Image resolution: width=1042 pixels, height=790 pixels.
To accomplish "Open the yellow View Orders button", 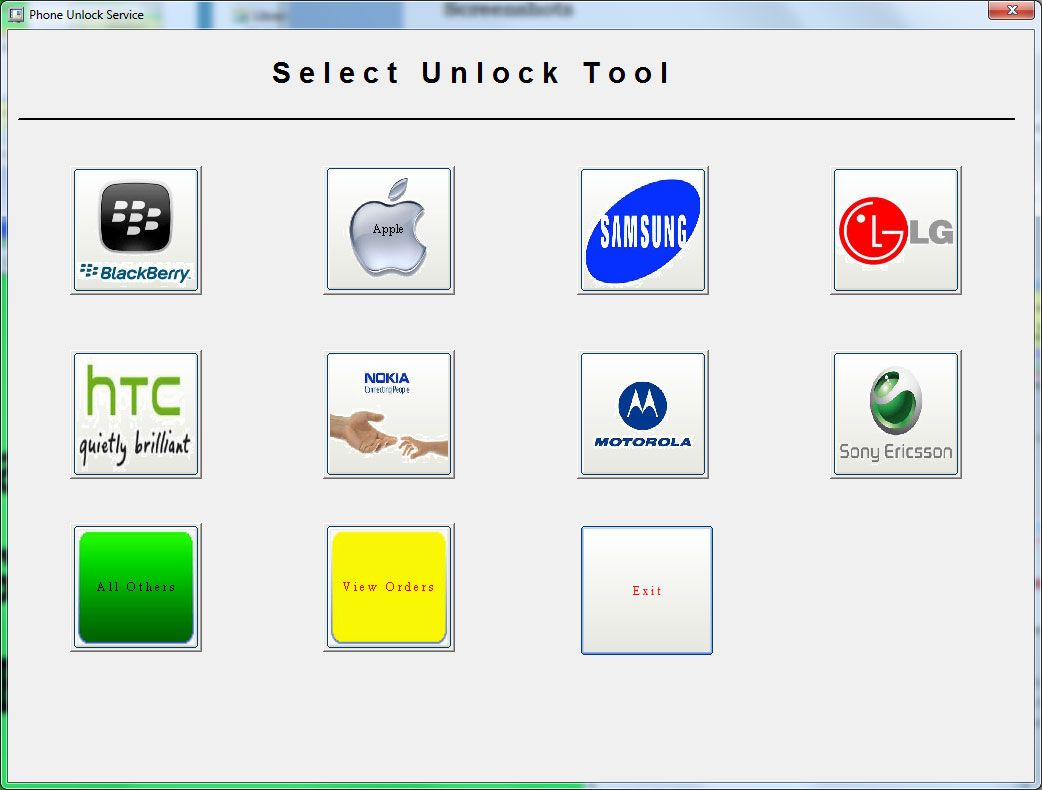I will click(x=389, y=587).
